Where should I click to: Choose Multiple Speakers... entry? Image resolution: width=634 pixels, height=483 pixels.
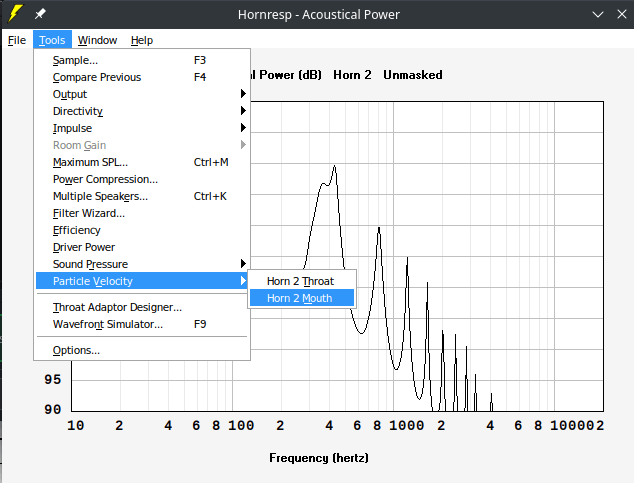[x=142, y=196]
